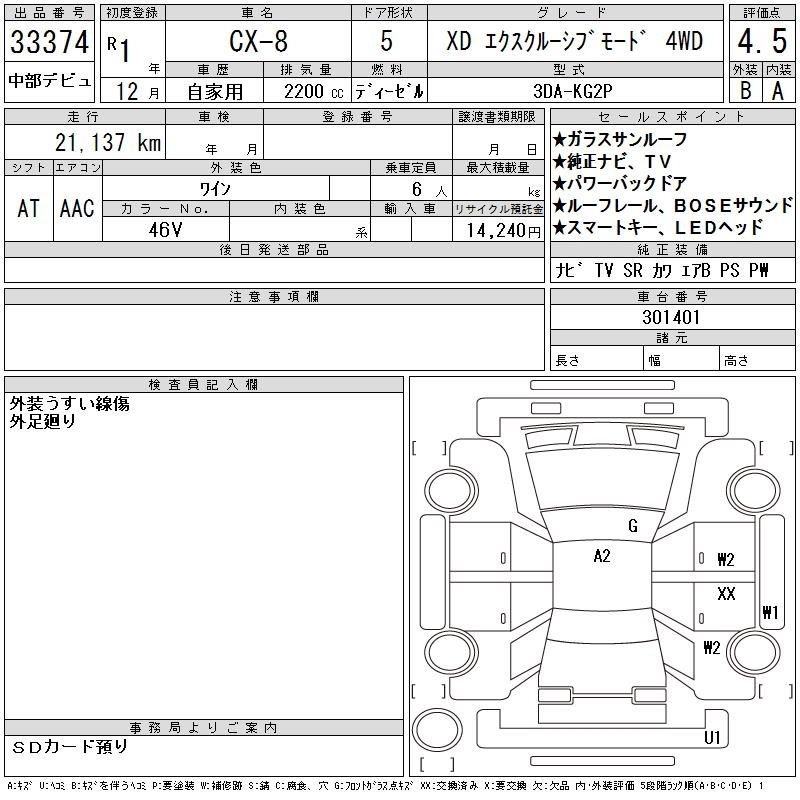The image size is (800, 800).
Task: Click interior grade A
Action: pos(778,91)
